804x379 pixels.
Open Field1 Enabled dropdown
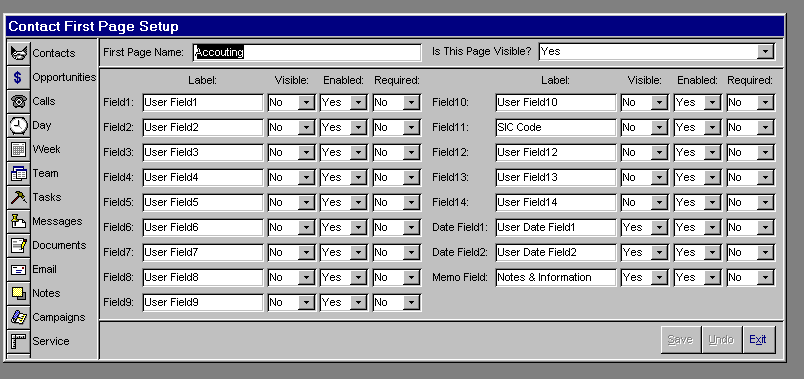[x=358, y=103]
